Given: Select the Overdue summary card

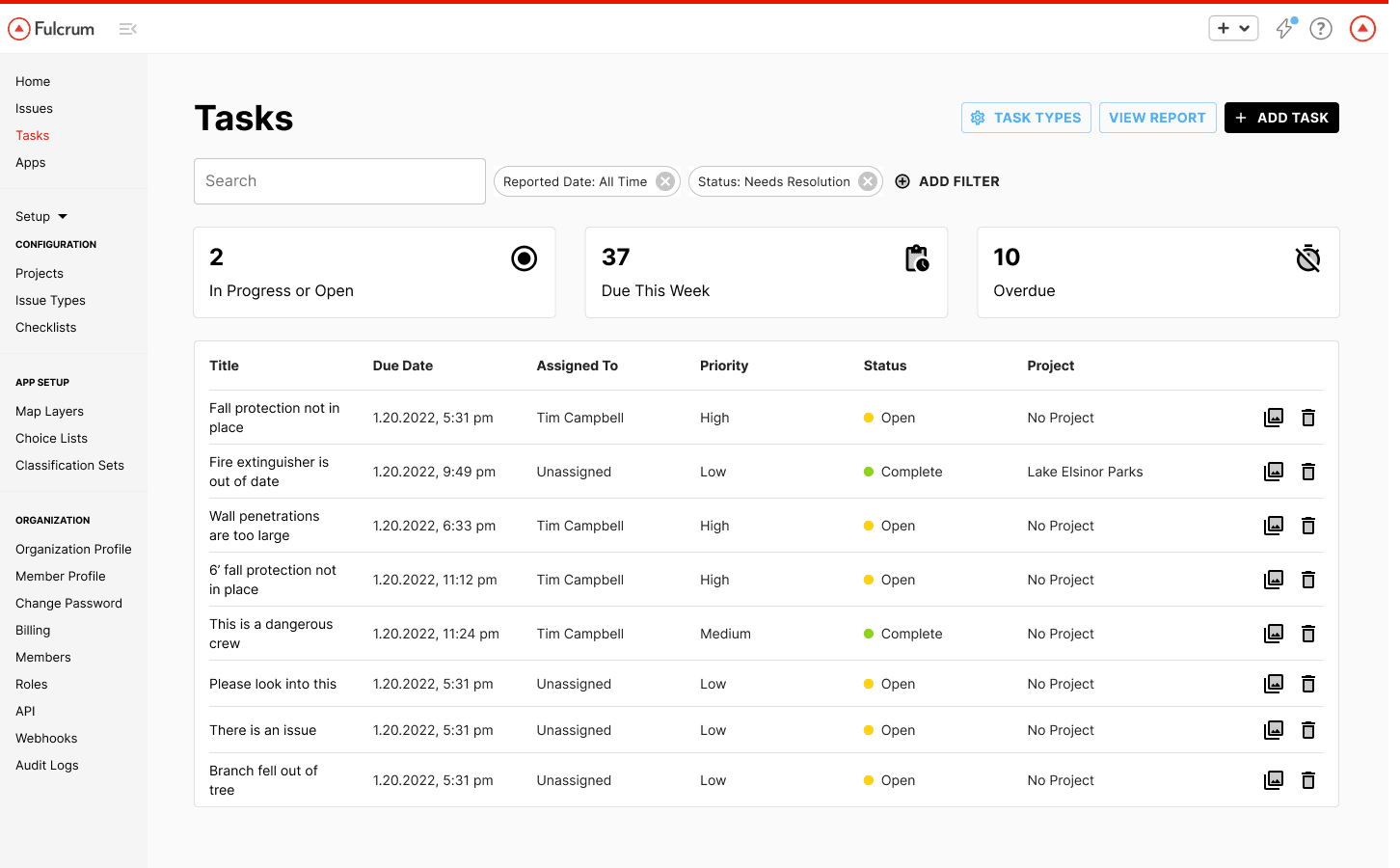Looking at the screenshot, I should pos(1158,273).
